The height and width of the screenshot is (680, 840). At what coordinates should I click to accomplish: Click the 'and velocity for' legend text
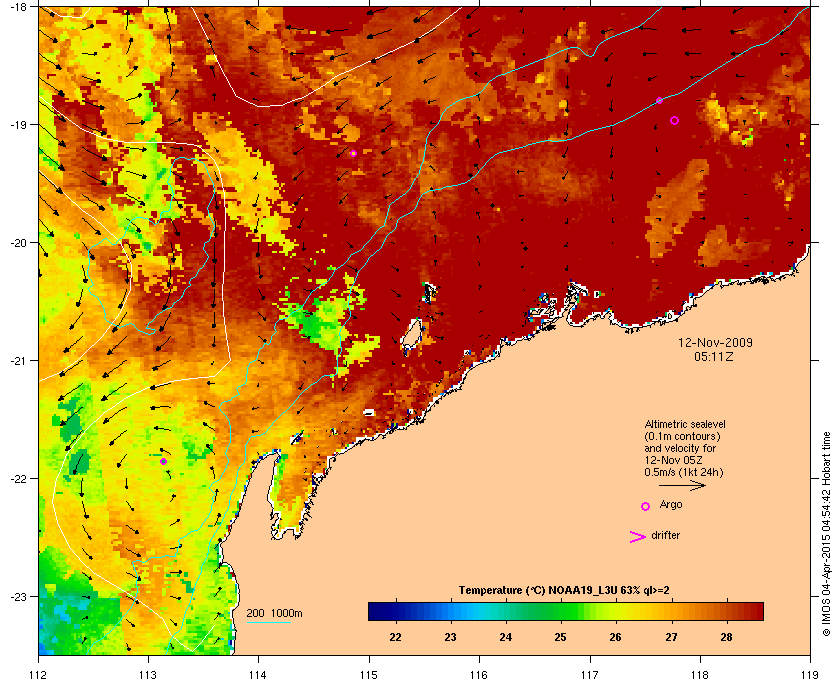coord(680,448)
